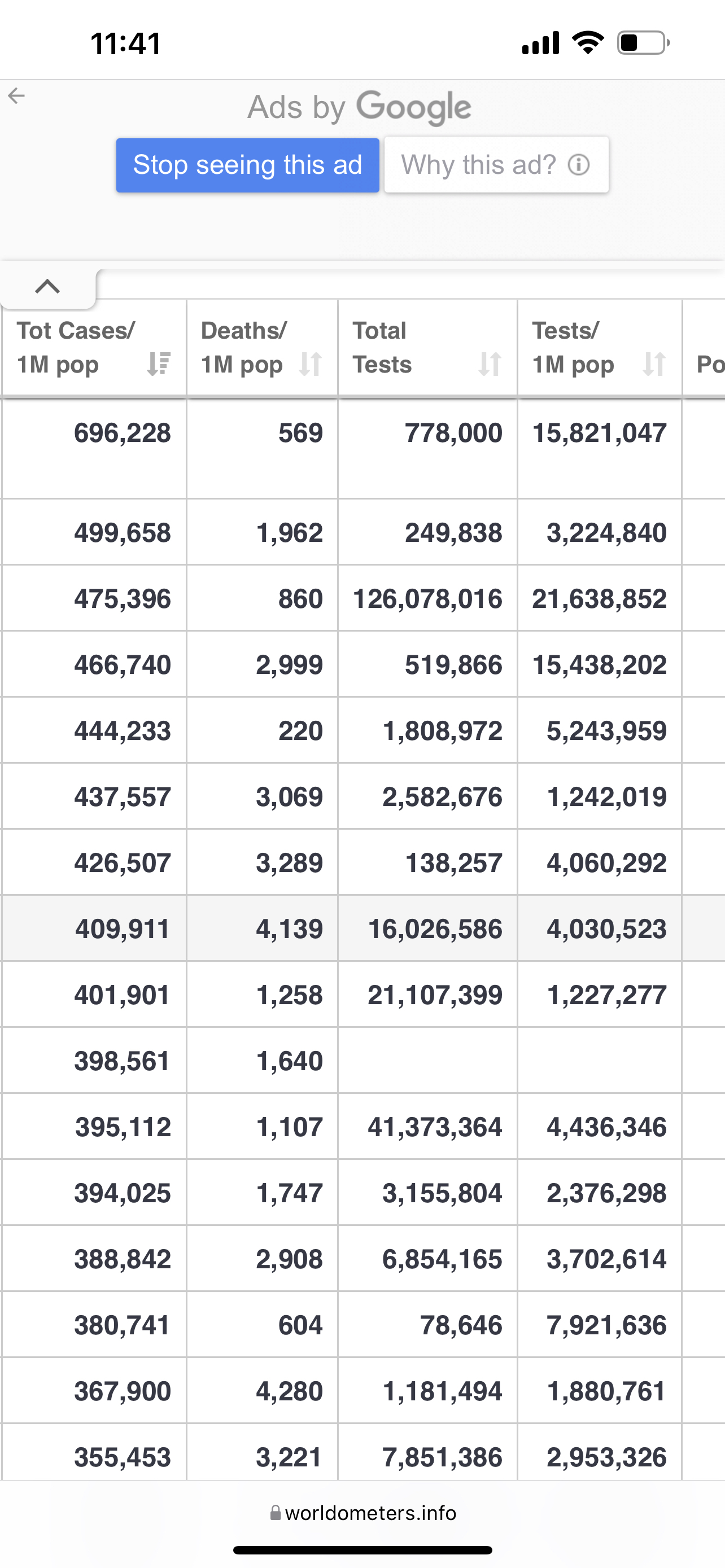725x1568 pixels.
Task: Click the Deaths/1M pop sort arrows
Action: click(x=311, y=364)
